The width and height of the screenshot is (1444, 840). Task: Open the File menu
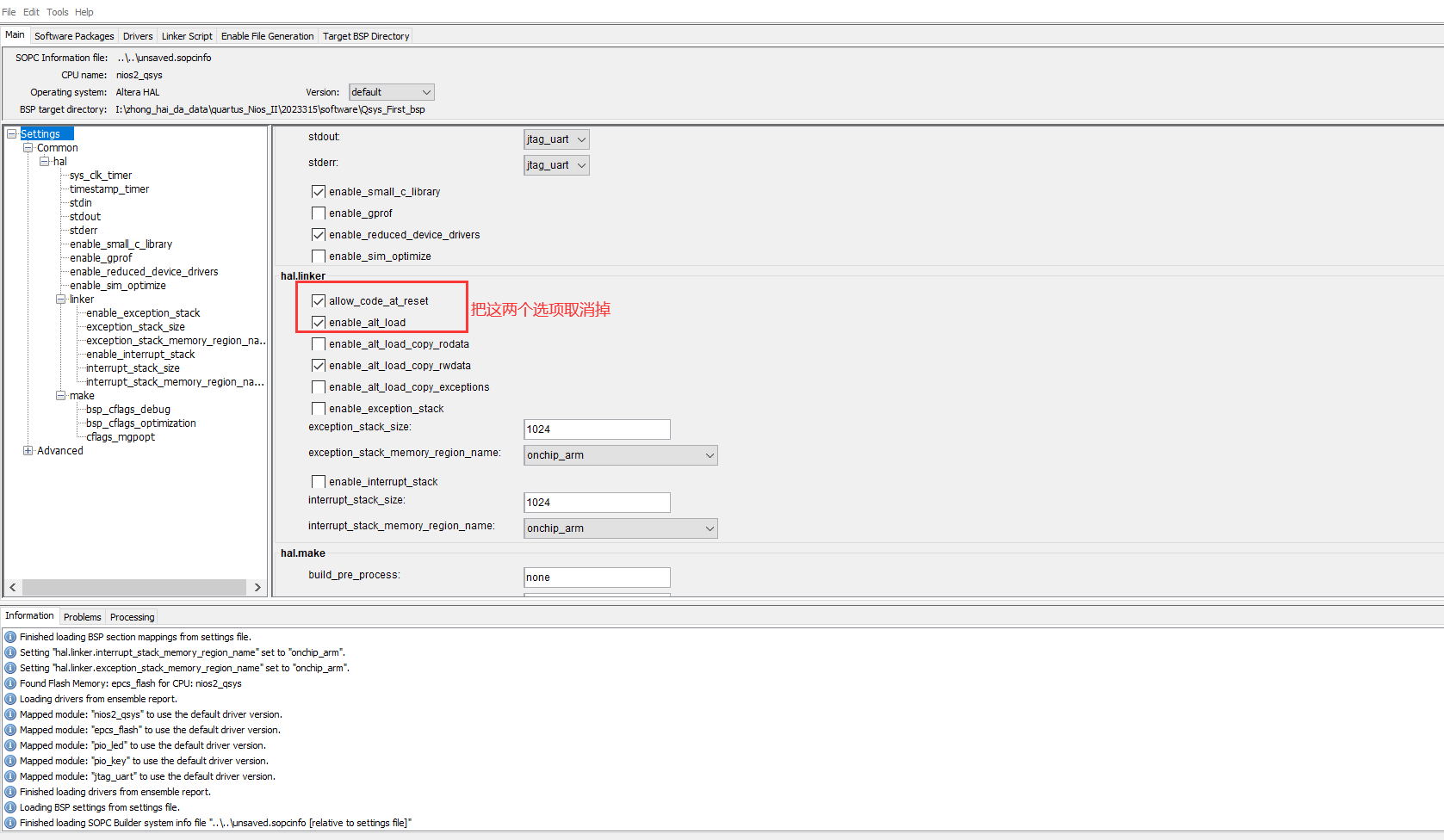(9, 11)
